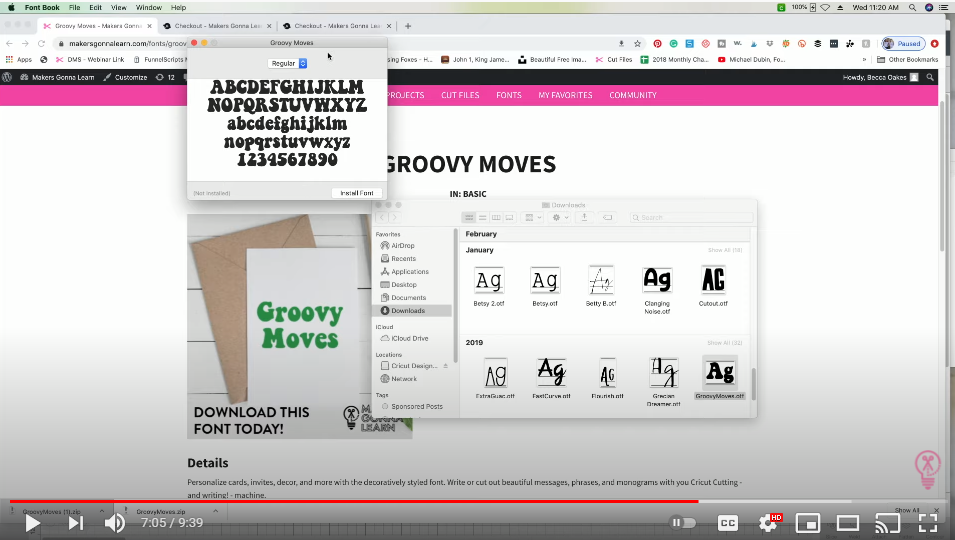Toggle closed captions with CC button
The image size is (955, 540).
[728, 523]
